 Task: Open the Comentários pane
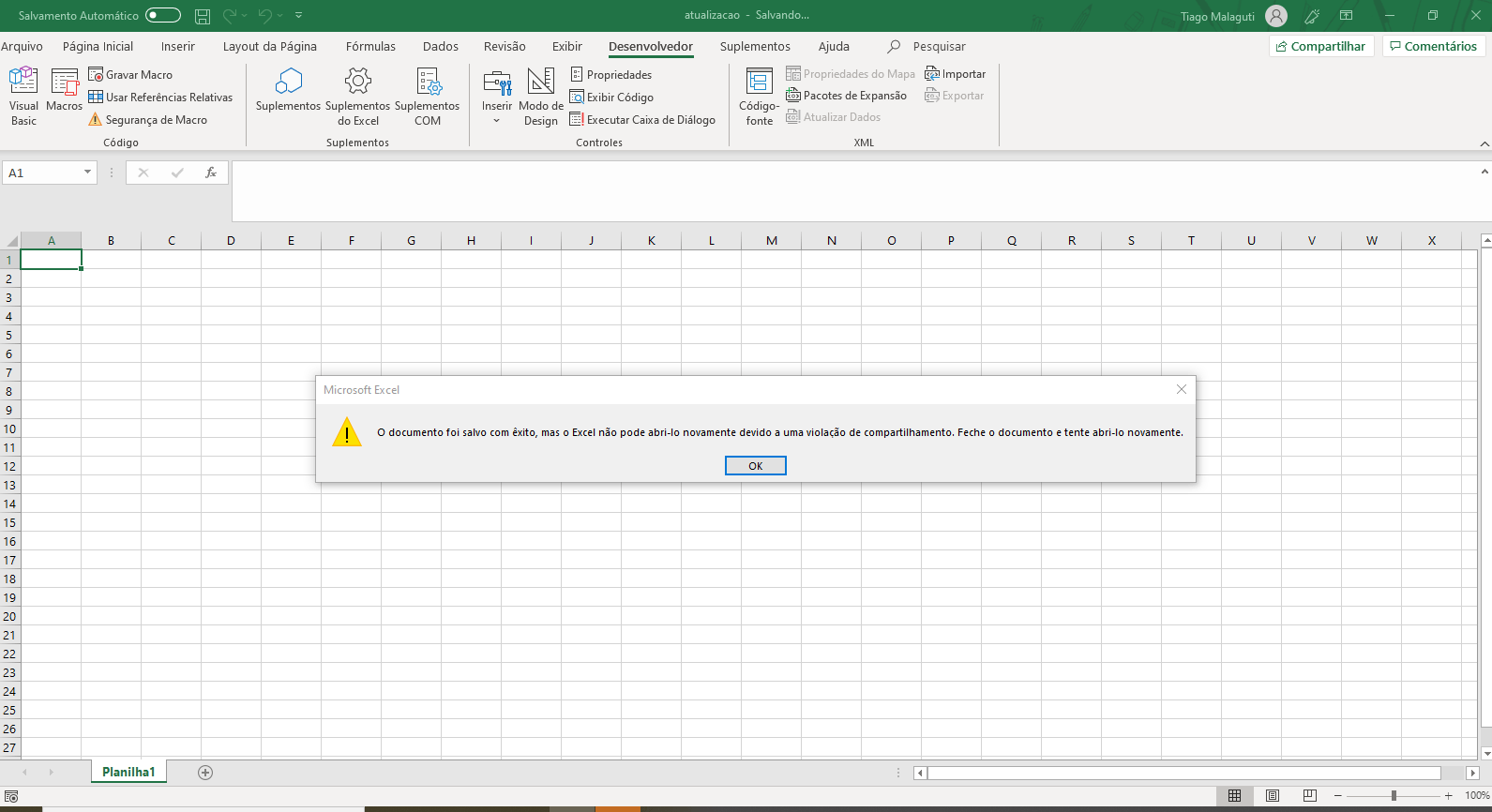coord(1433,46)
